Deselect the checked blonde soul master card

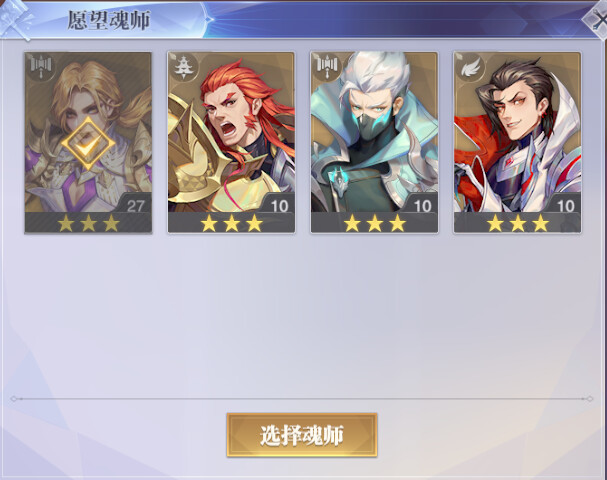(x=88, y=143)
